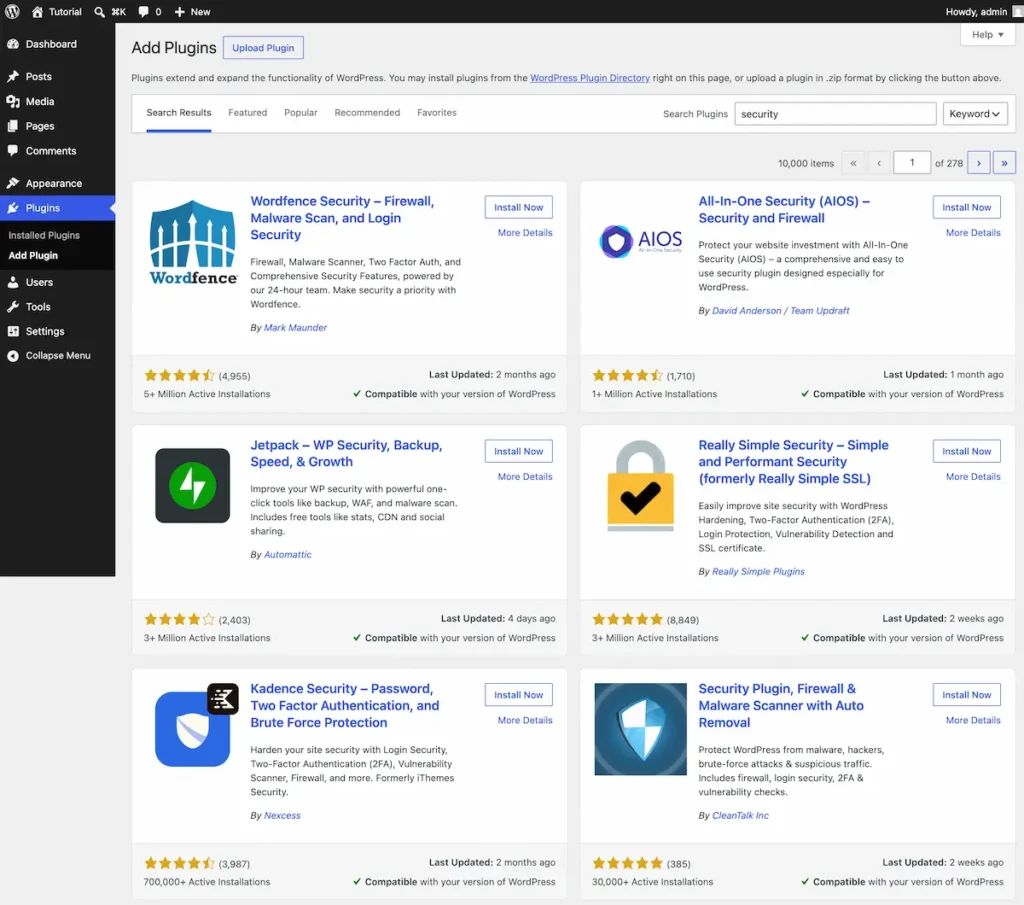Click the Really Simple Security padlock icon
Viewport: 1024px width, 905px height.
(641, 485)
